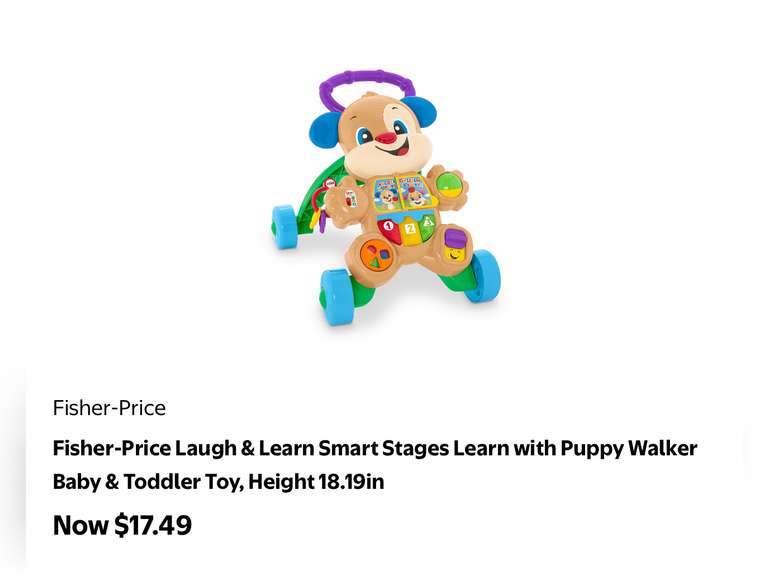Screen dimensions: 768x576
Task: Click the orange shape sorter on puppy's foot
Action: (x=378, y=256)
